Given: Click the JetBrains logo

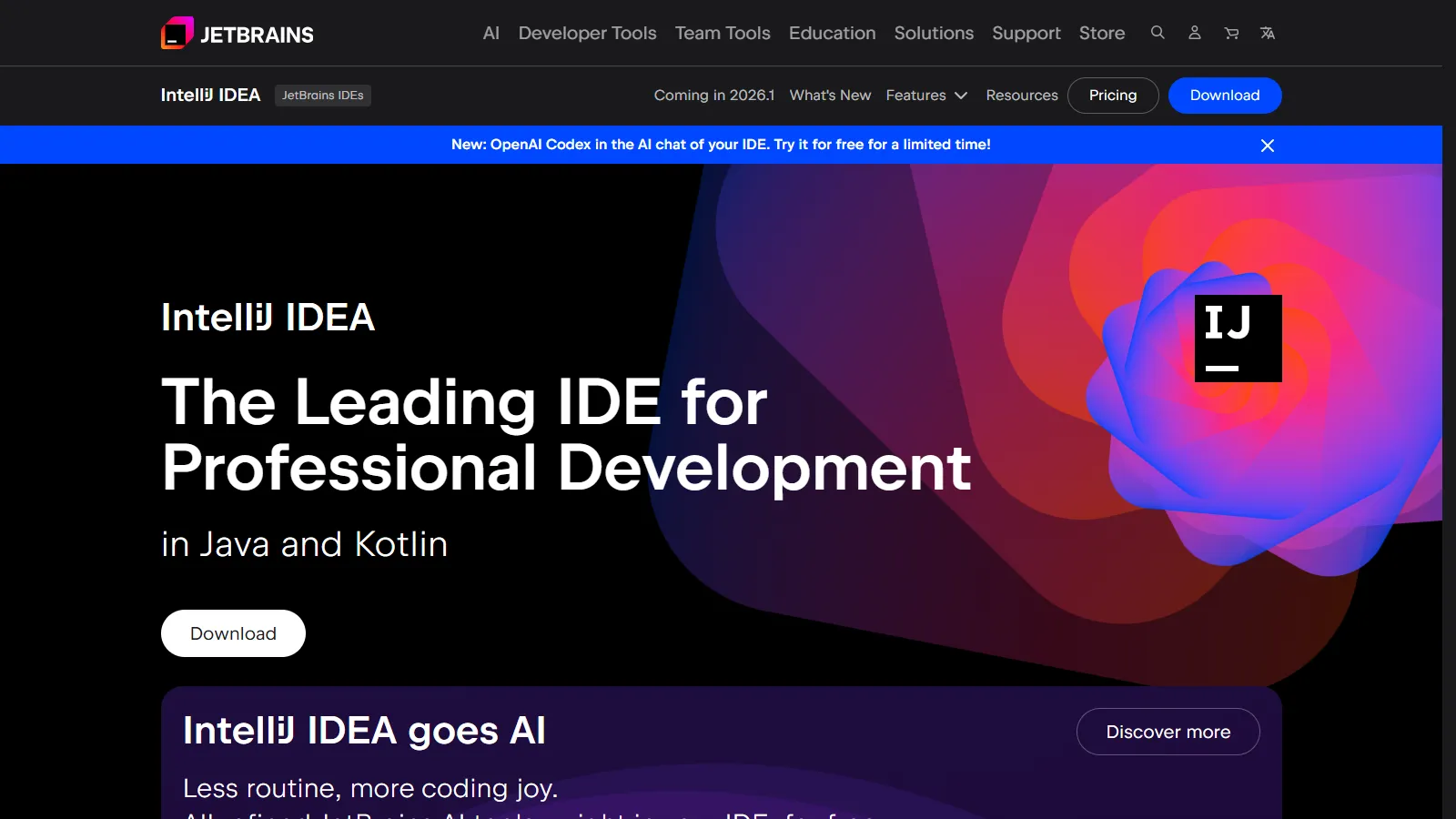Looking at the screenshot, I should (237, 33).
